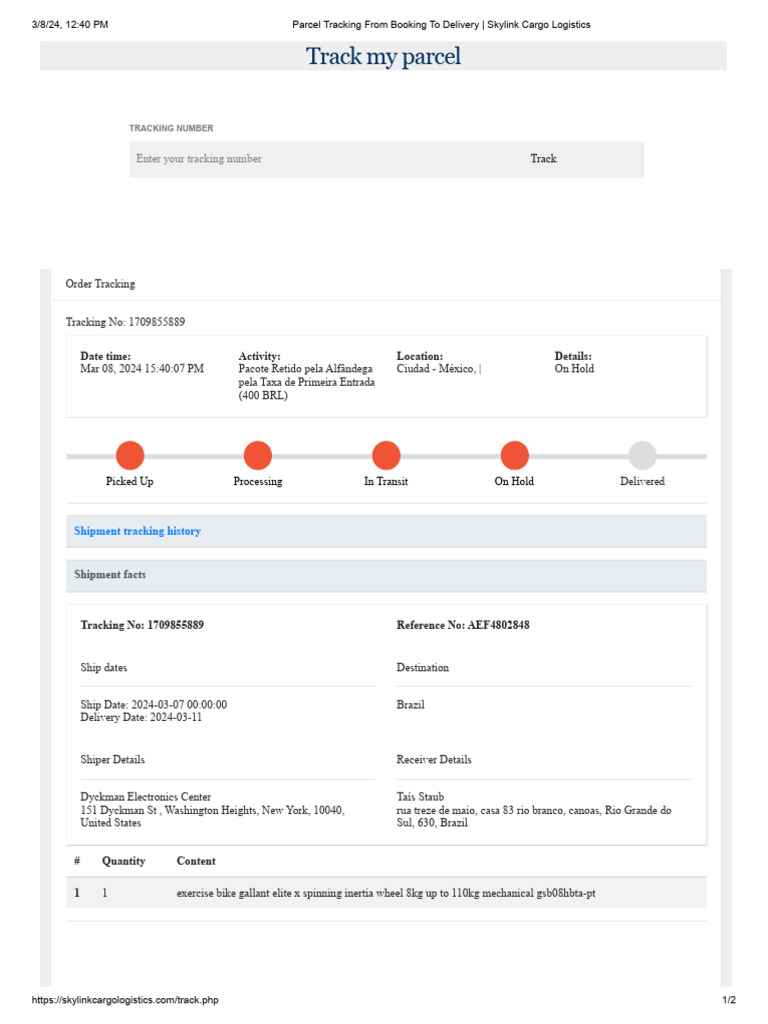
Task: Click the Receiver Details heading
Action: tap(434, 760)
